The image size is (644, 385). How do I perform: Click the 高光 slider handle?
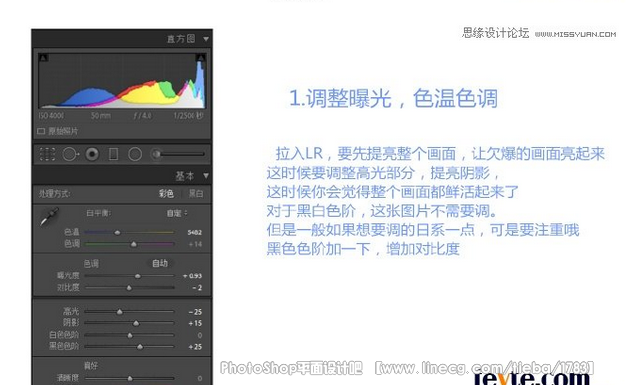coord(120,312)
